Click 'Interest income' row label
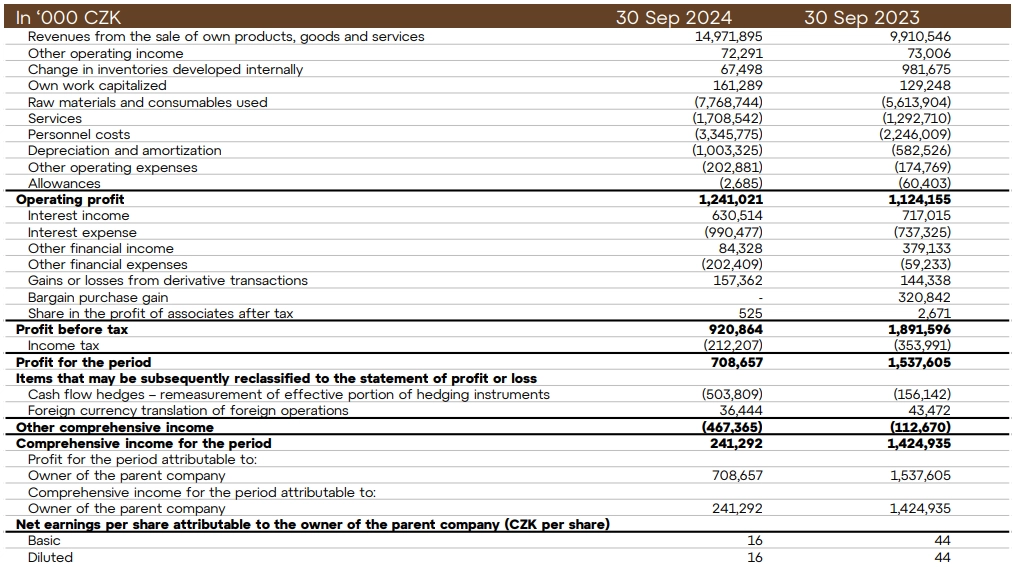Viewport: 1015px width, 567px height. 78,216
